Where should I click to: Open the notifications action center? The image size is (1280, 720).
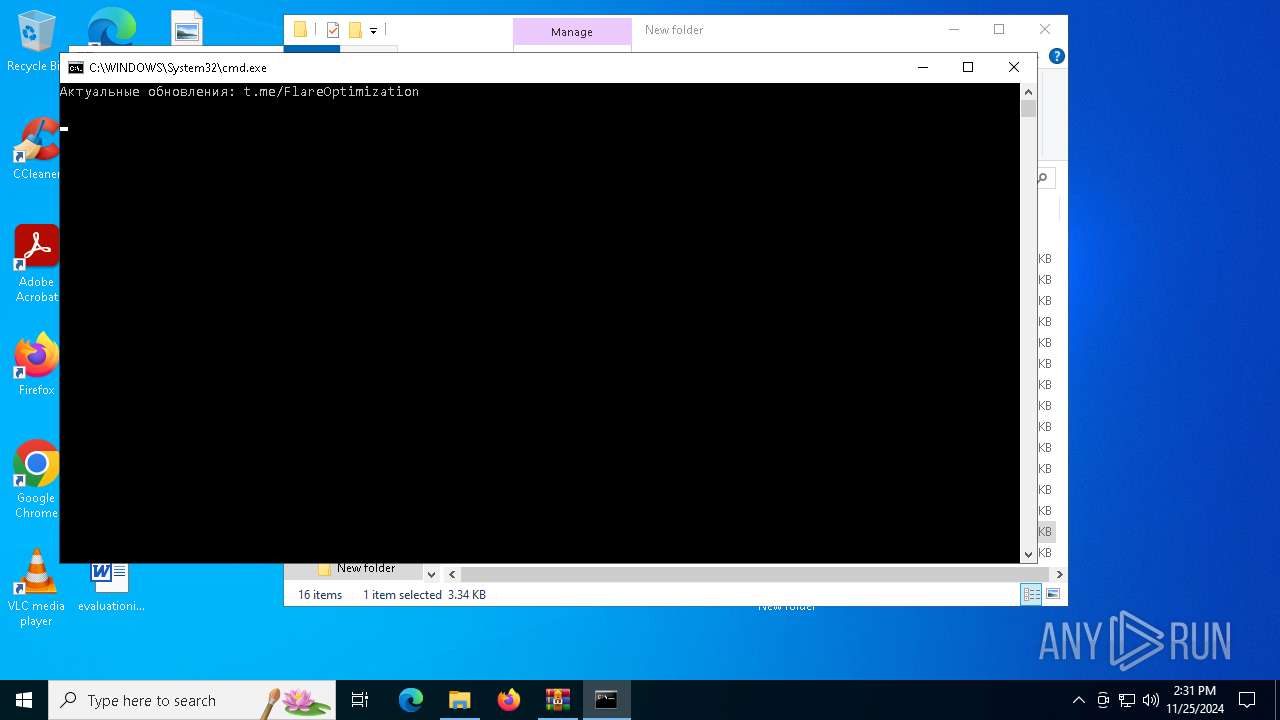[1247, 700]
